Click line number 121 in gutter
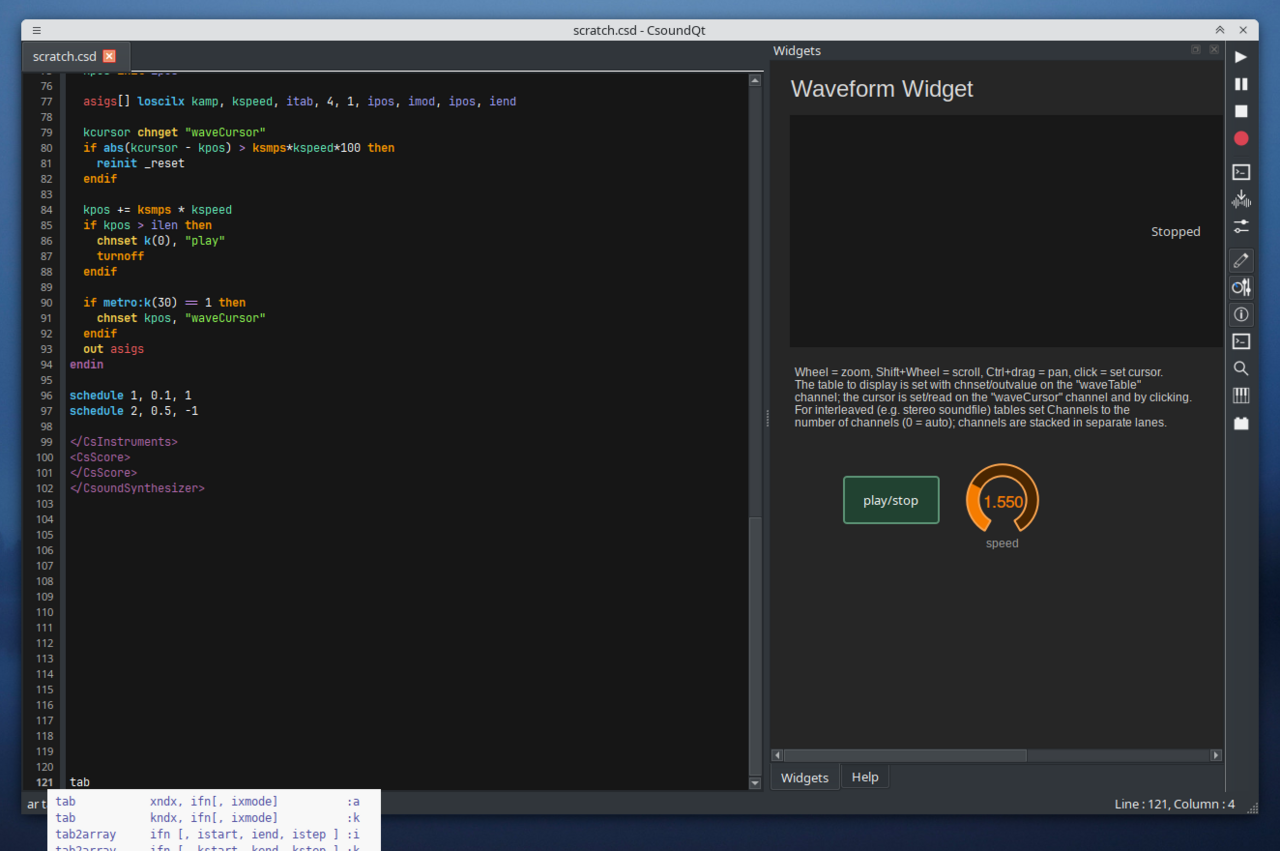The height and width of the screenshot is (851, 1280). click(x=44, y=782)
